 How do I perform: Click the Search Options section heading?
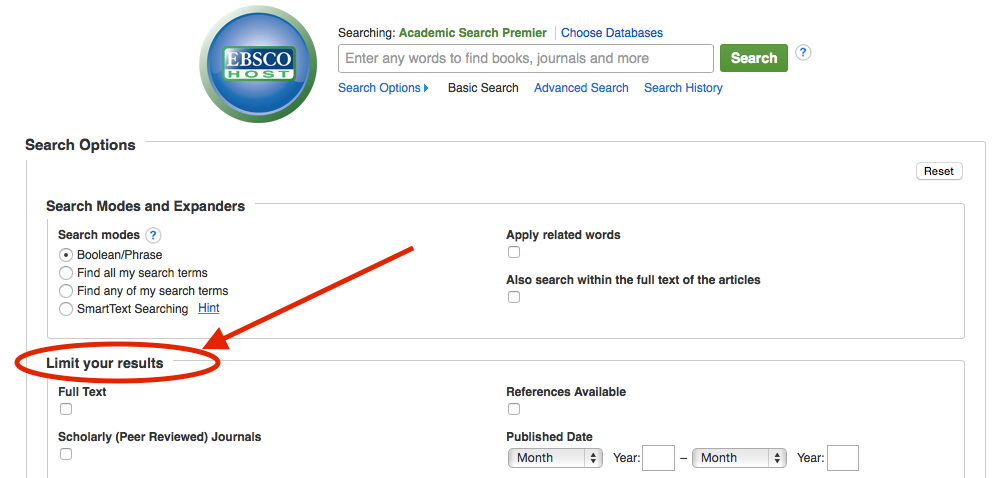point(80,145)
